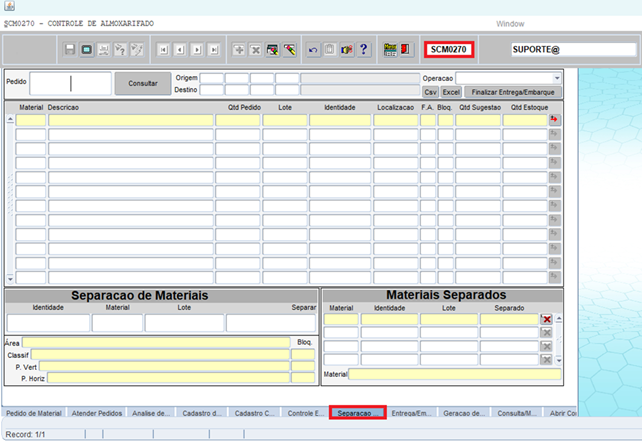Click the Save diskette toolbar icon
The height and width of the screenshot is (441, 642).
70,50
